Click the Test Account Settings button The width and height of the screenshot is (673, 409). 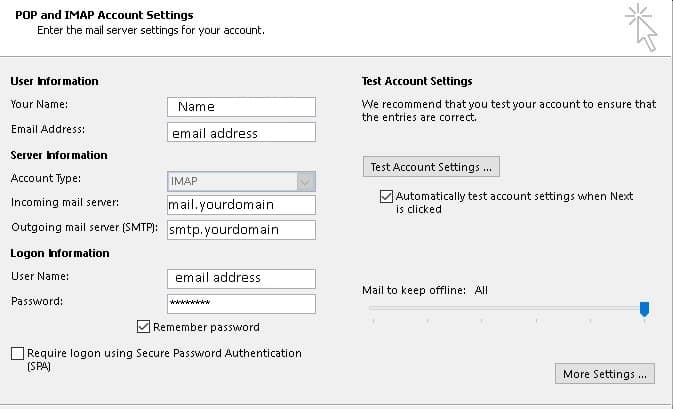[431, 167]
